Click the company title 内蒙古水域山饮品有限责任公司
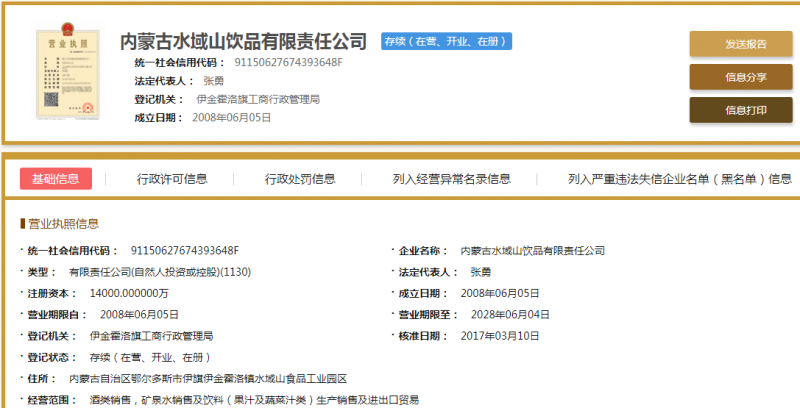The width and height of the screenshot is (800, 408). (243, 41)
